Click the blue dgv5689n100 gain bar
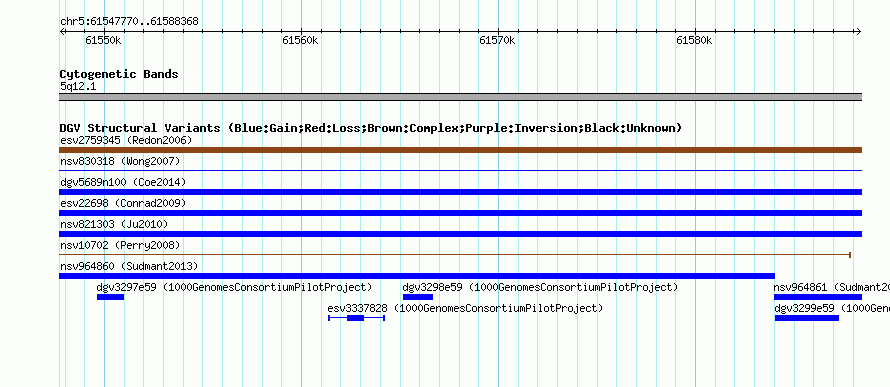Screen dimensions: 890x387 tap(460, 192)
